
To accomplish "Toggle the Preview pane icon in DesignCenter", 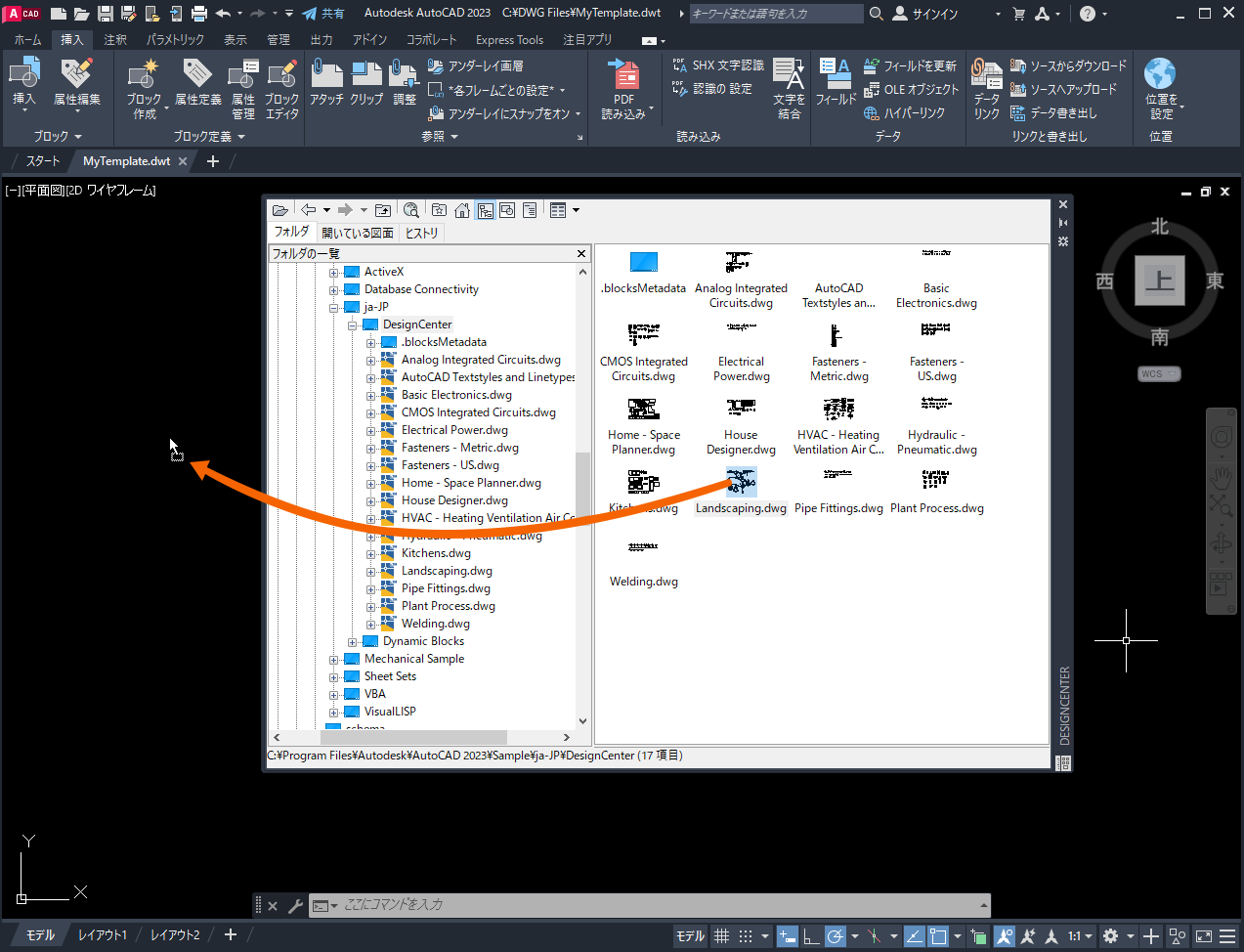I will (x=507, y=210).
